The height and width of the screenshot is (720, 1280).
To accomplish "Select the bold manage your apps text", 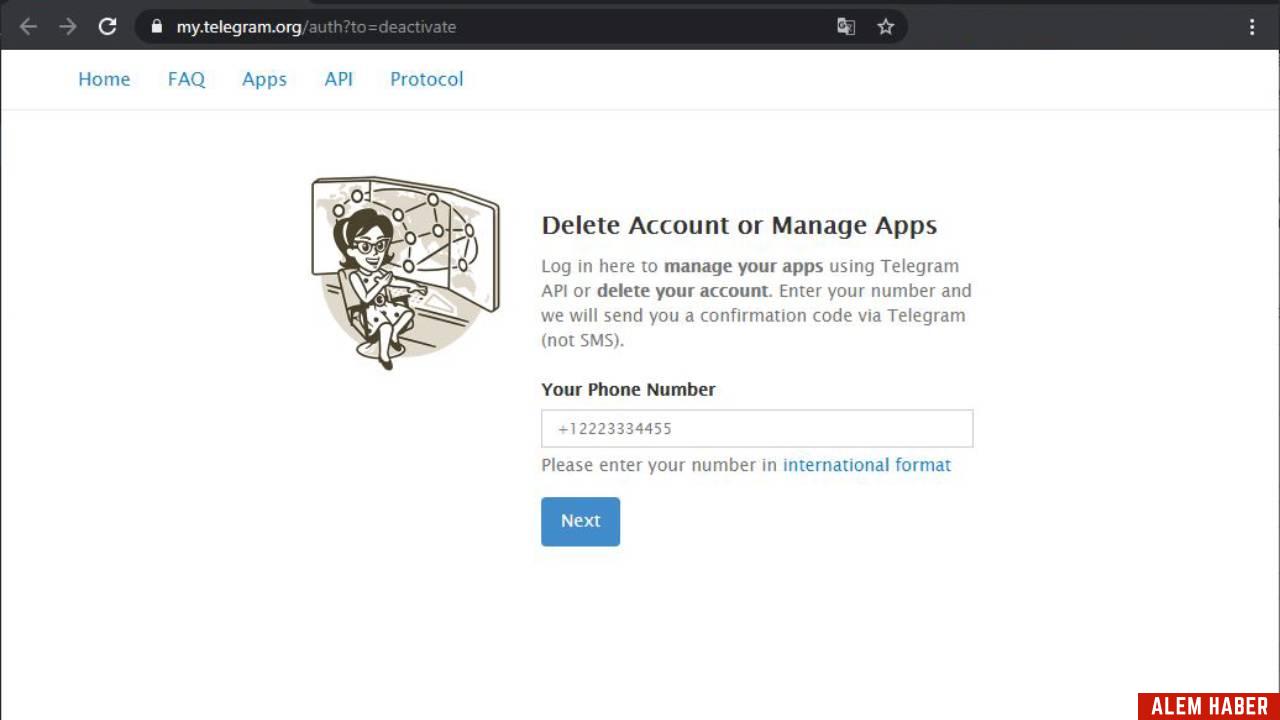I will [743, 266].
